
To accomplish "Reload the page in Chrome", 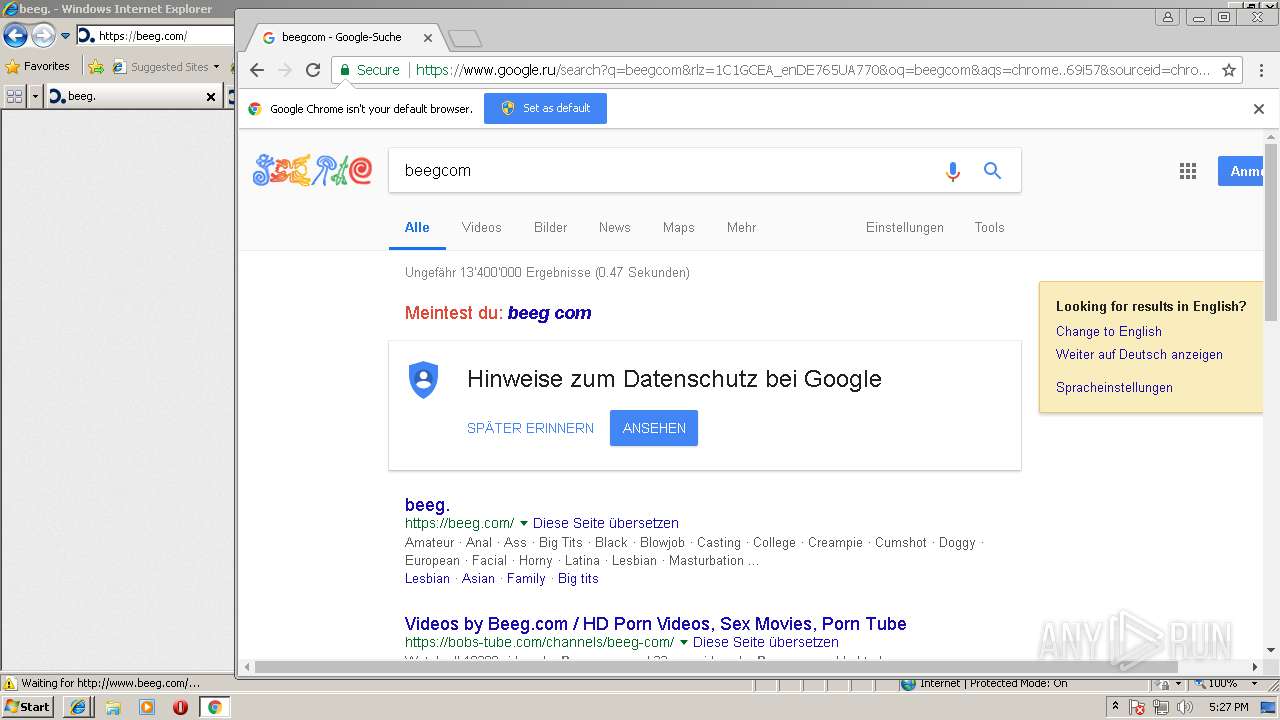I will click(x=313, y=70).
